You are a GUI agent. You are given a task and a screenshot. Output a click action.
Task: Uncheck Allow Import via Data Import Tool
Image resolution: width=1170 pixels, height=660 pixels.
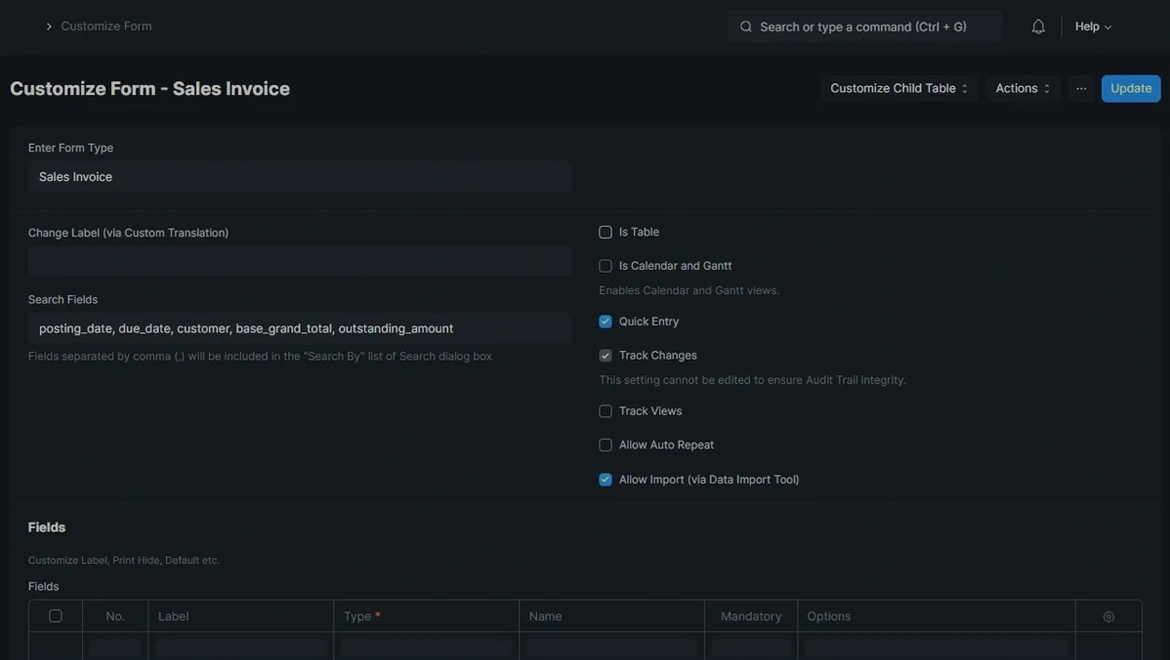(605, 480)
